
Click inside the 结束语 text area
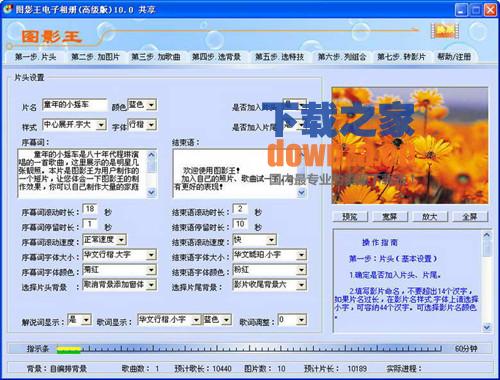click(235, 173)
